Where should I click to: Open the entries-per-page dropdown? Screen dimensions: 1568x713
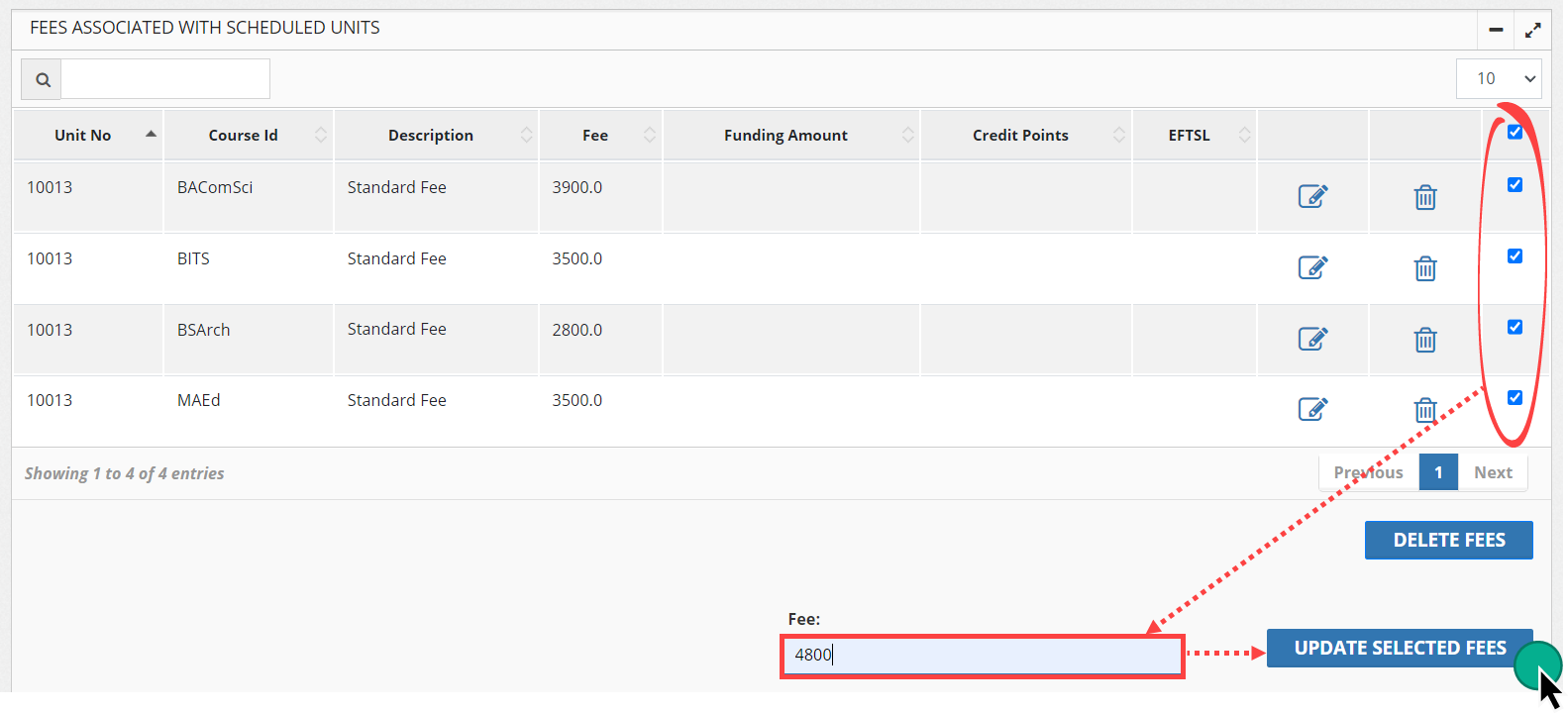pyautogui.click(x=1499, y=78)
